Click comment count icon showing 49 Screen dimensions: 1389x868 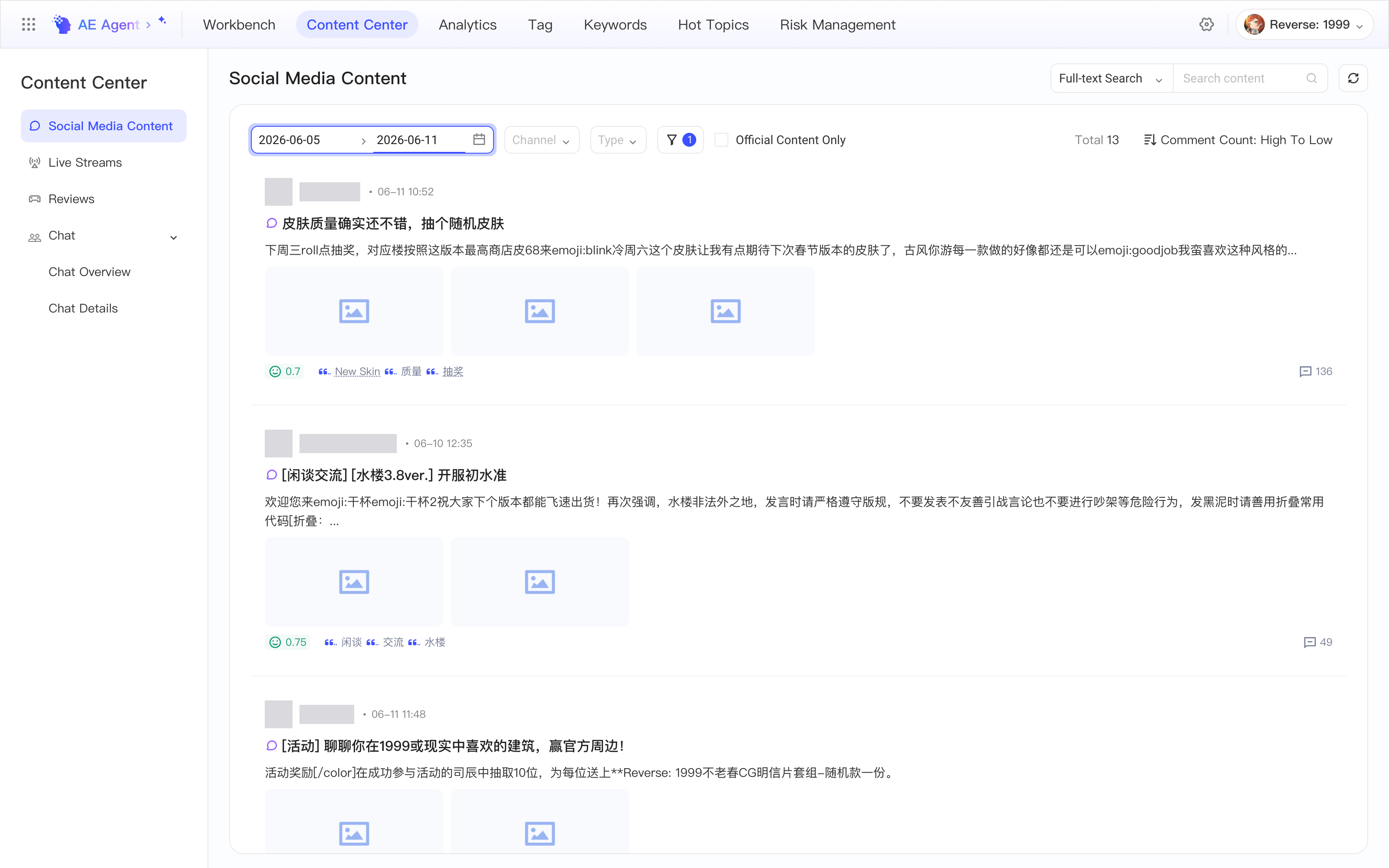pyautogui.click(x=1309, y=642)
